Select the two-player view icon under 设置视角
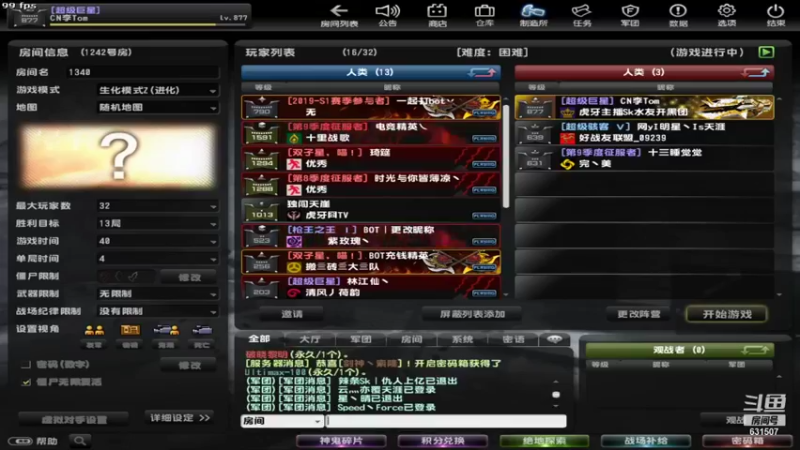 pos(94,331)
